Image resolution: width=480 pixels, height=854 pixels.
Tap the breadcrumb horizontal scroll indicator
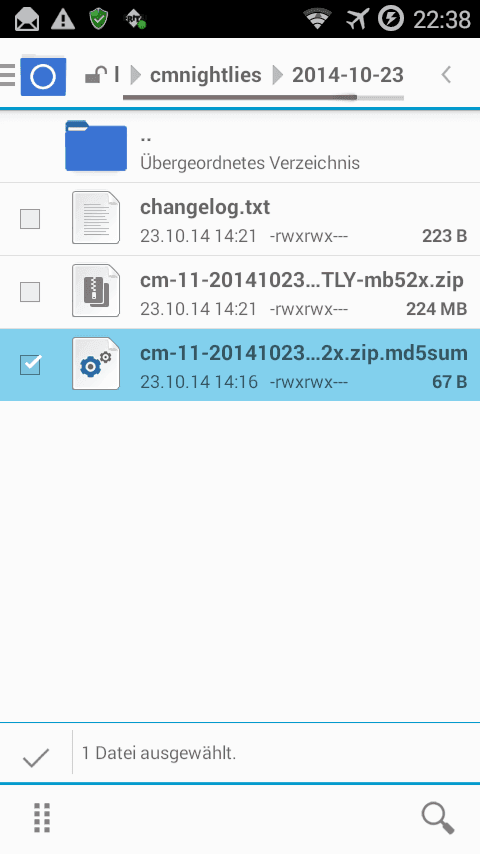click(263, 98)
